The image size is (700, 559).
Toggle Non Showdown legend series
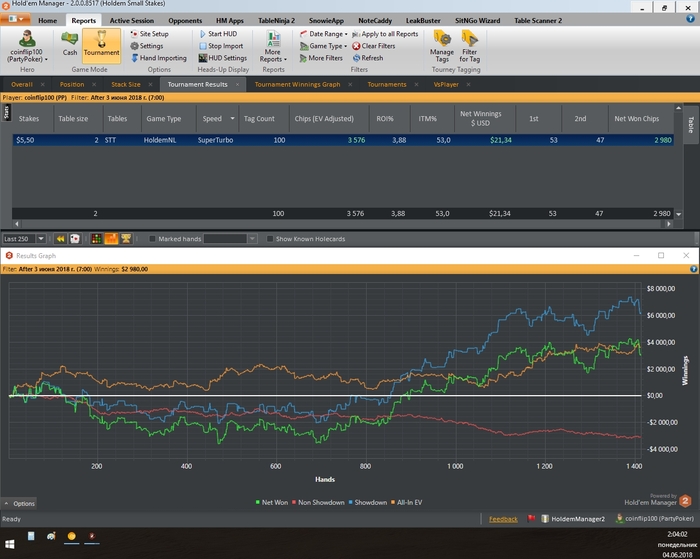click(318, 502)
